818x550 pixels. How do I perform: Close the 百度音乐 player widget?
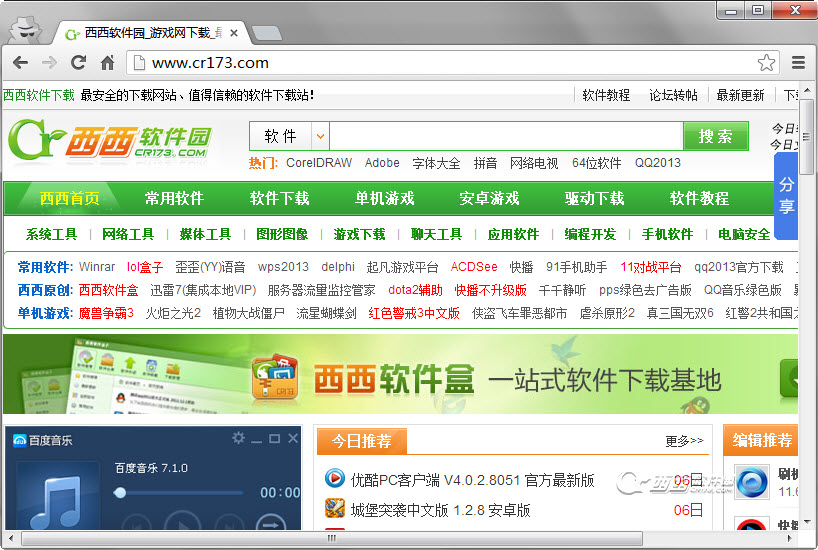[293, 438]
